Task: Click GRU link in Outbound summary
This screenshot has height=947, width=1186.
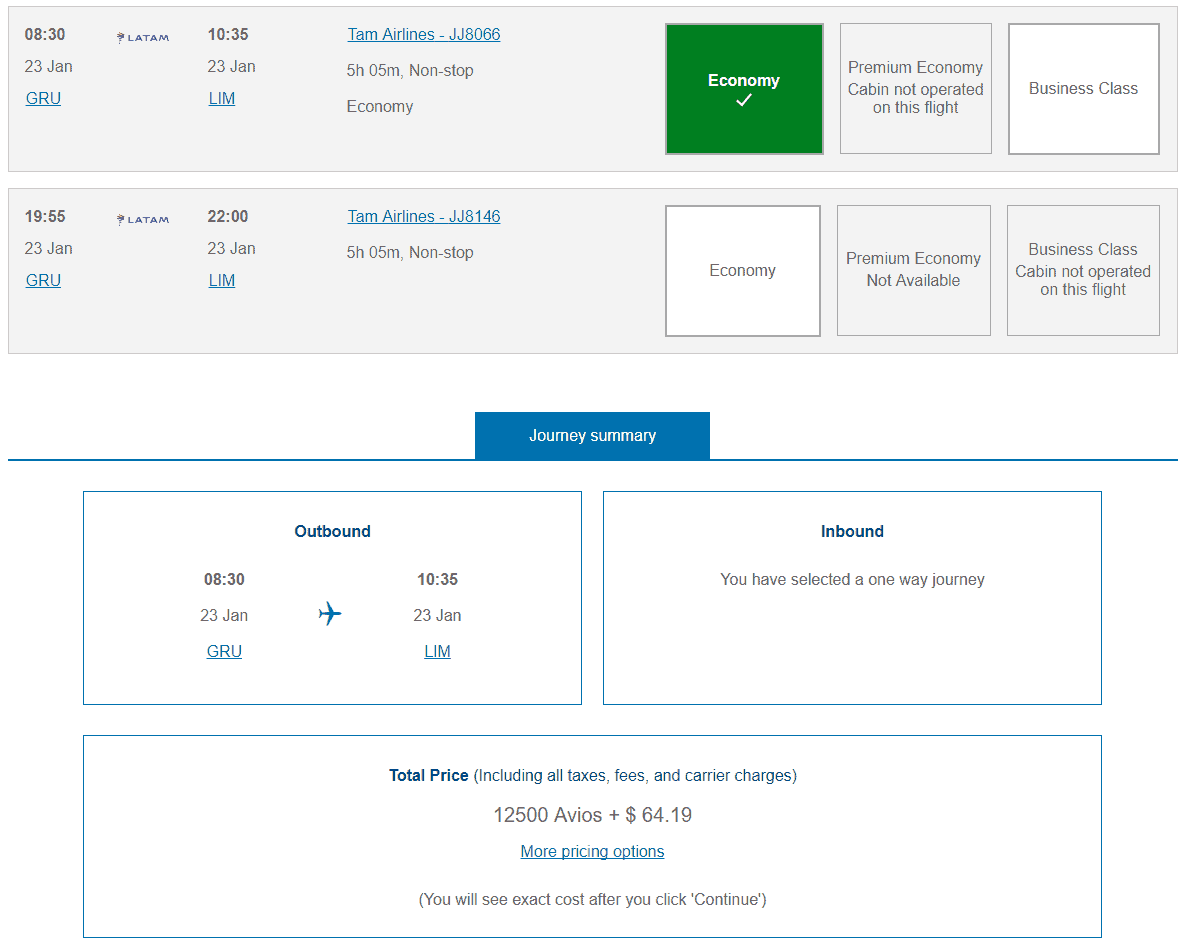Action: coord(224,652)
